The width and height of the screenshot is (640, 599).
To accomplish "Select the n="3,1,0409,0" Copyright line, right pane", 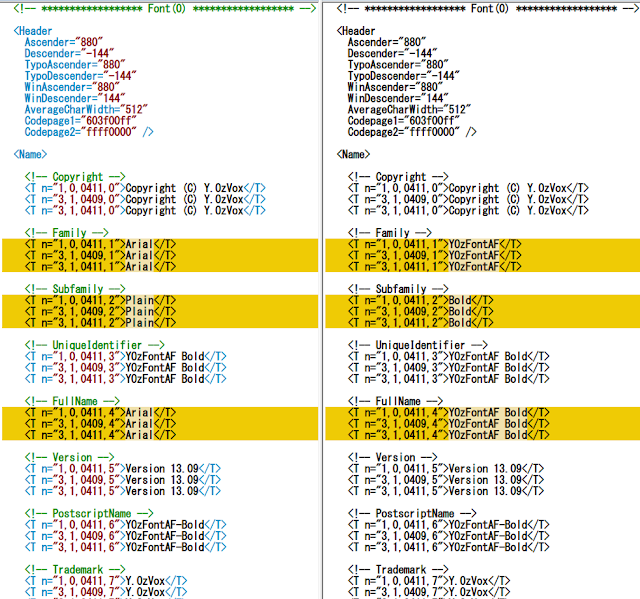I will 468,200.
